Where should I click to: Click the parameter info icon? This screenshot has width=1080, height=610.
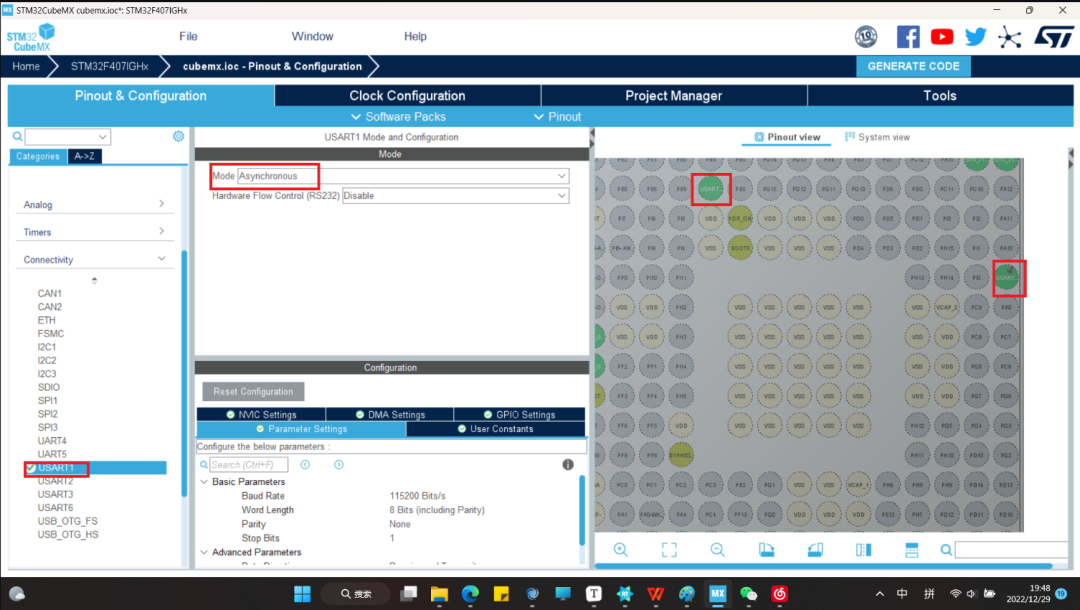click(568, 465)
